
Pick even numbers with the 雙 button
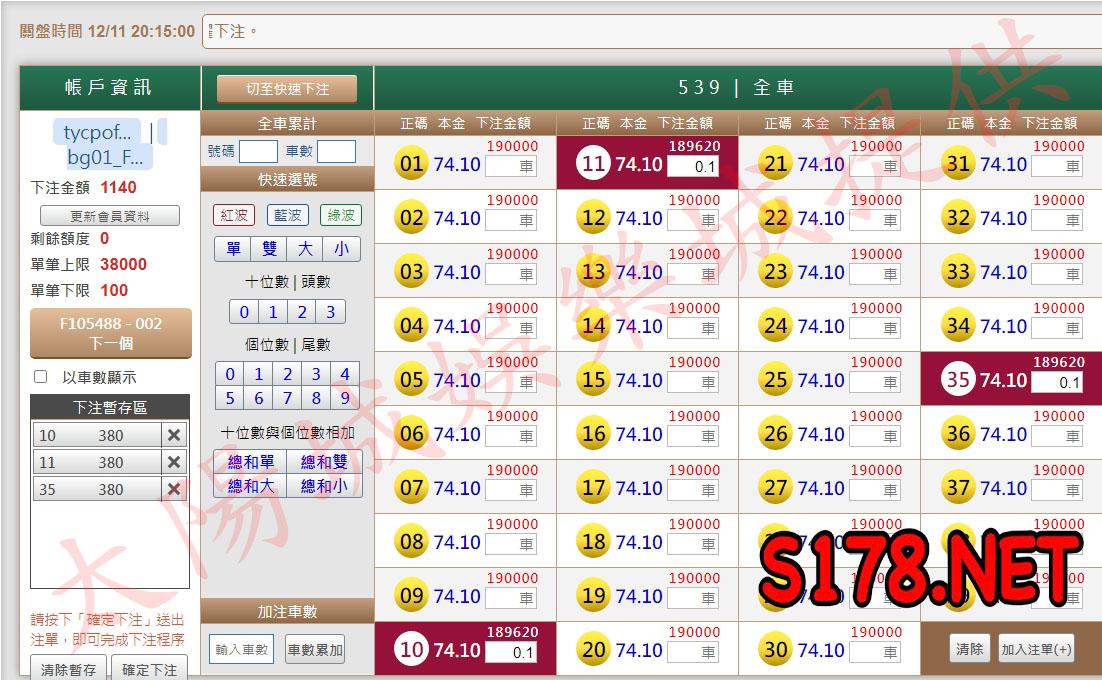pos(269,249)
